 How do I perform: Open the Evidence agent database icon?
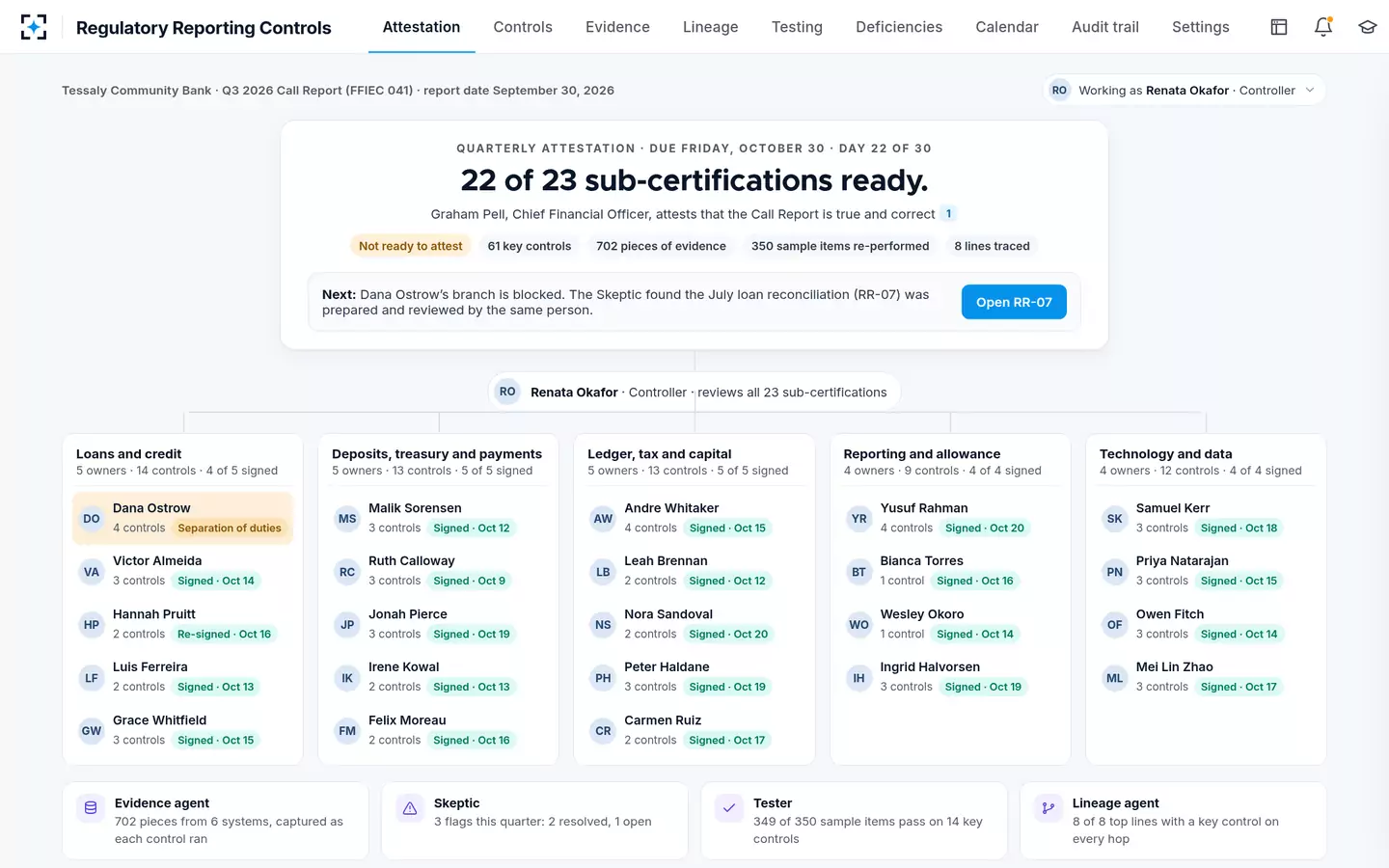click(x=91, y=808)
